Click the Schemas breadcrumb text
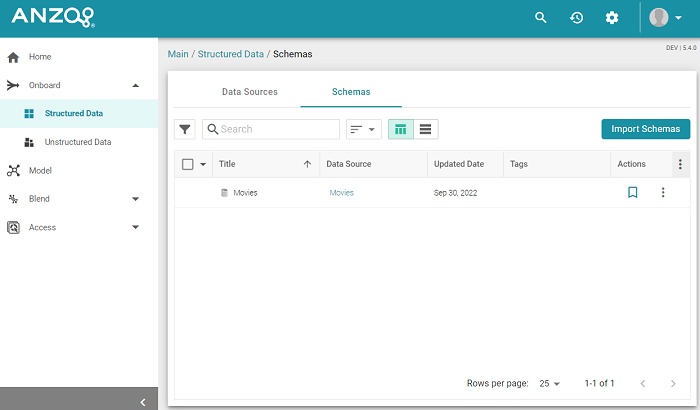The height and width of the screenshot is (410, 700). [x=292, y=54]
